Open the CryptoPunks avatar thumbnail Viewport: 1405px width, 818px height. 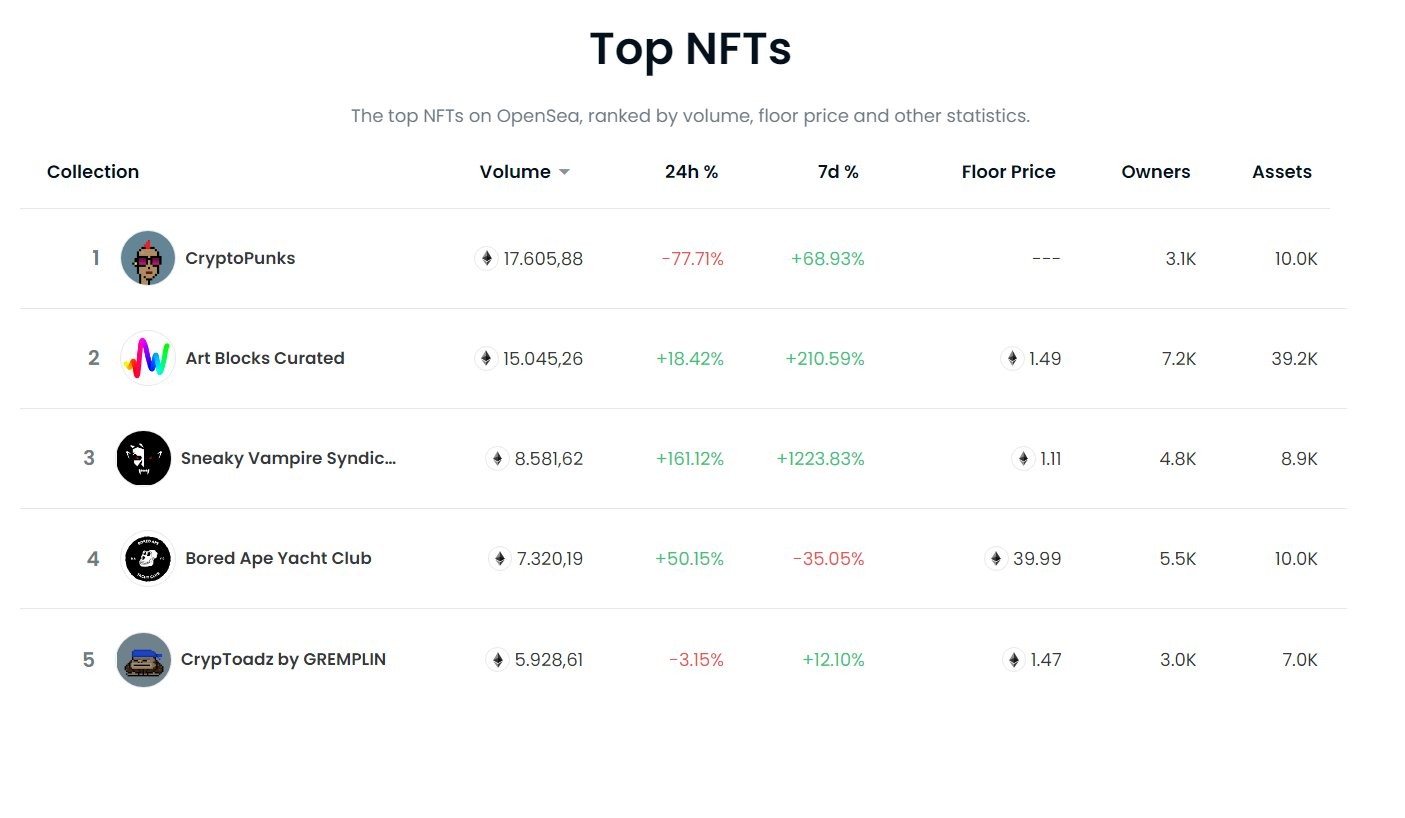[148, 258]
